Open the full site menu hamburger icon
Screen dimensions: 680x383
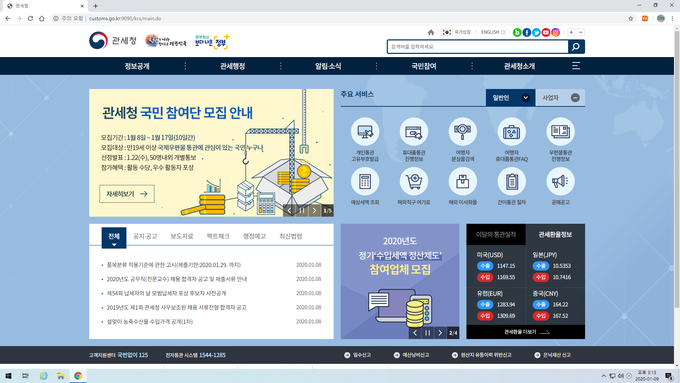coord(576,65)
